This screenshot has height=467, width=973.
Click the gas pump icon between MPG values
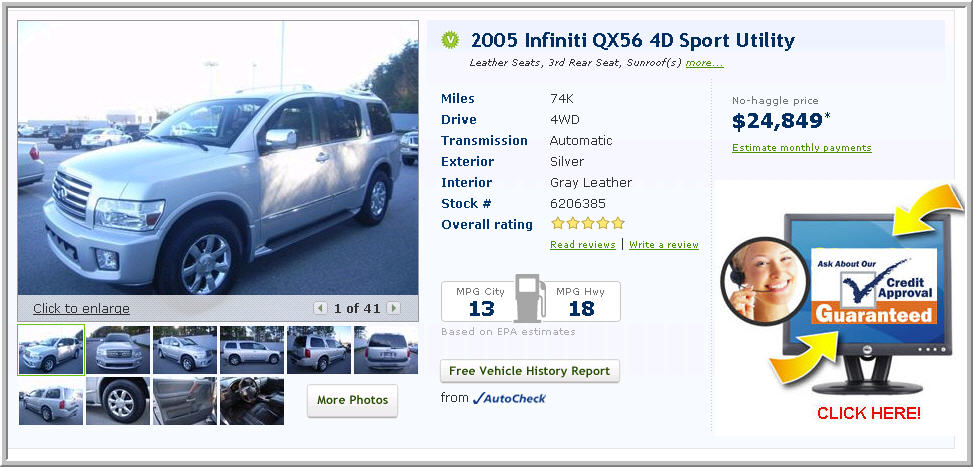(530, 299)
